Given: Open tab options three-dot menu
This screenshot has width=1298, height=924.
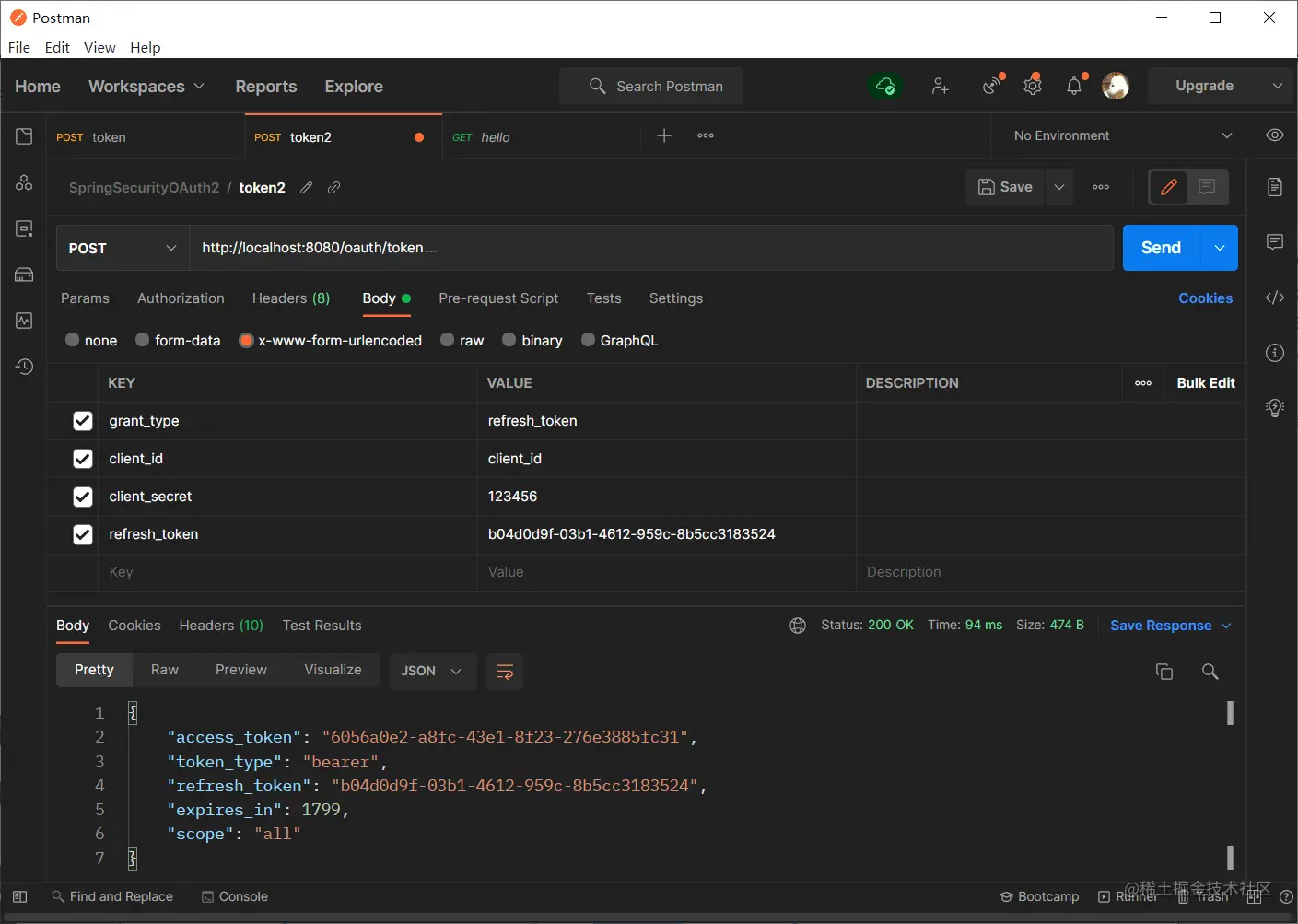Looking at the screenshot, I should click(x=706, y=135).
